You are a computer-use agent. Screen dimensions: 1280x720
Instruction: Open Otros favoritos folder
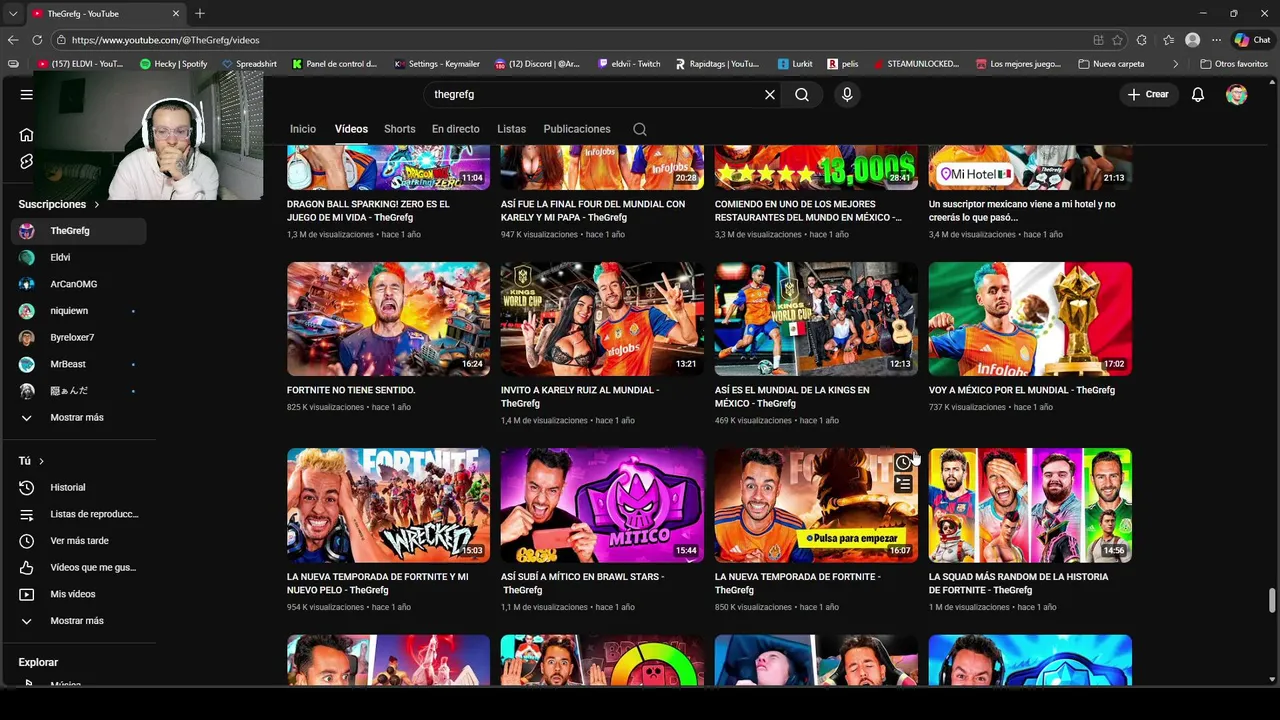1234,64
